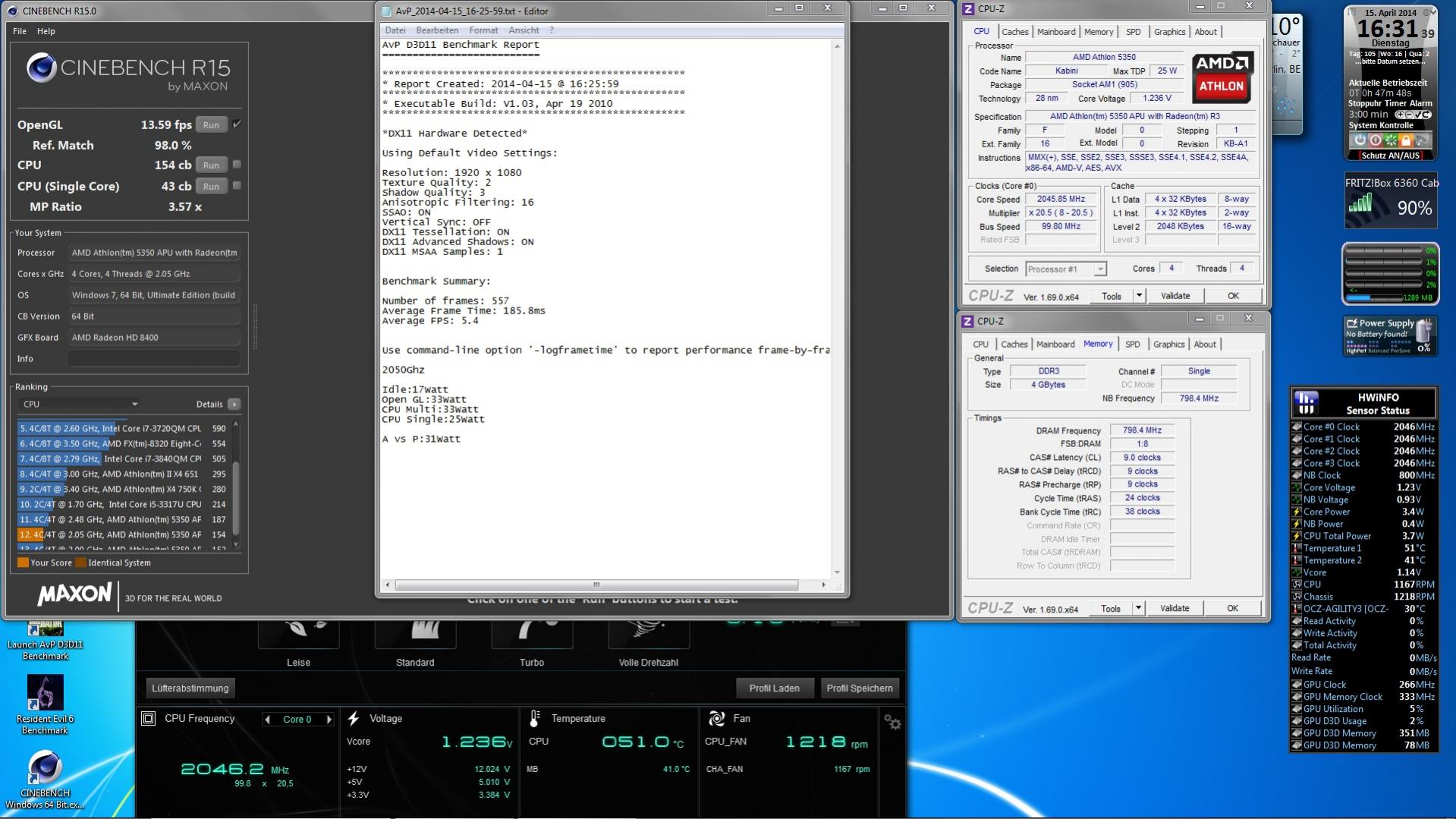This screenshot has height=819, width=1456.
Task: Open the Help menu in Cinebench
Action: coord(46,31)
